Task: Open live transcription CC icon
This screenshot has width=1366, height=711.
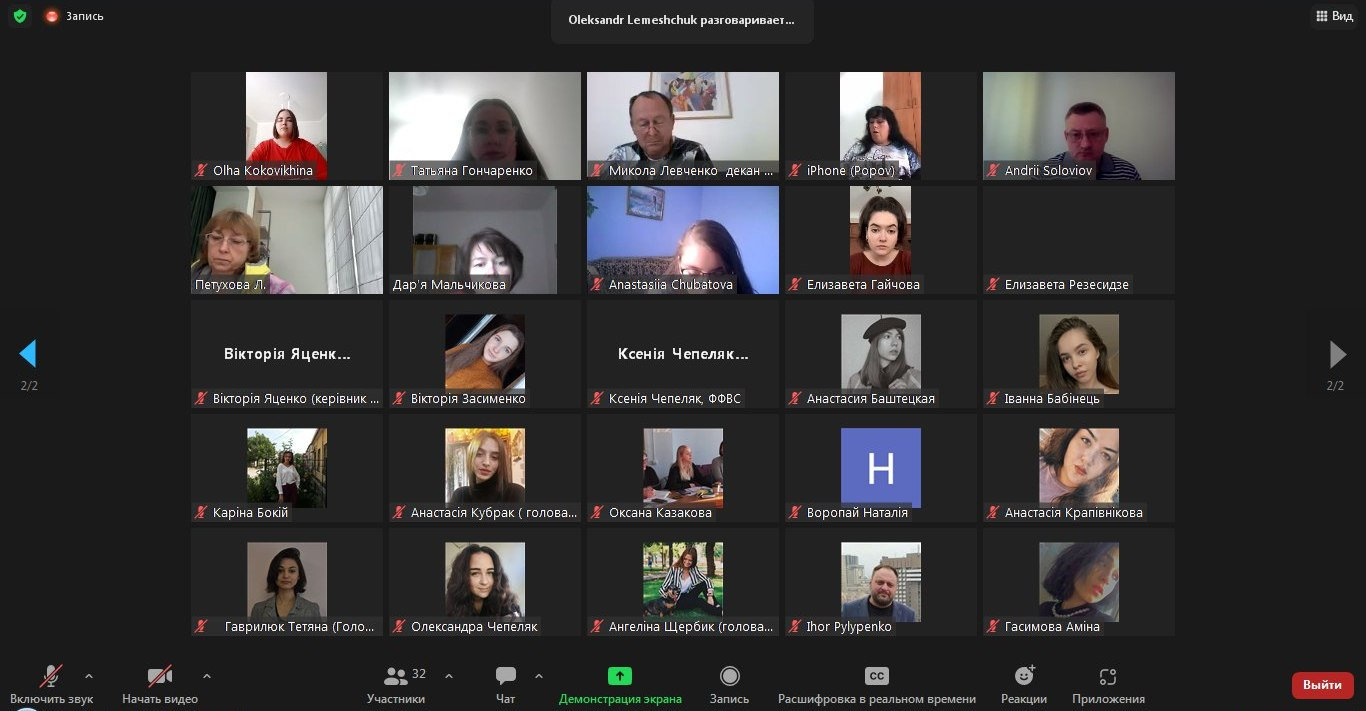Action: point(877,677)
